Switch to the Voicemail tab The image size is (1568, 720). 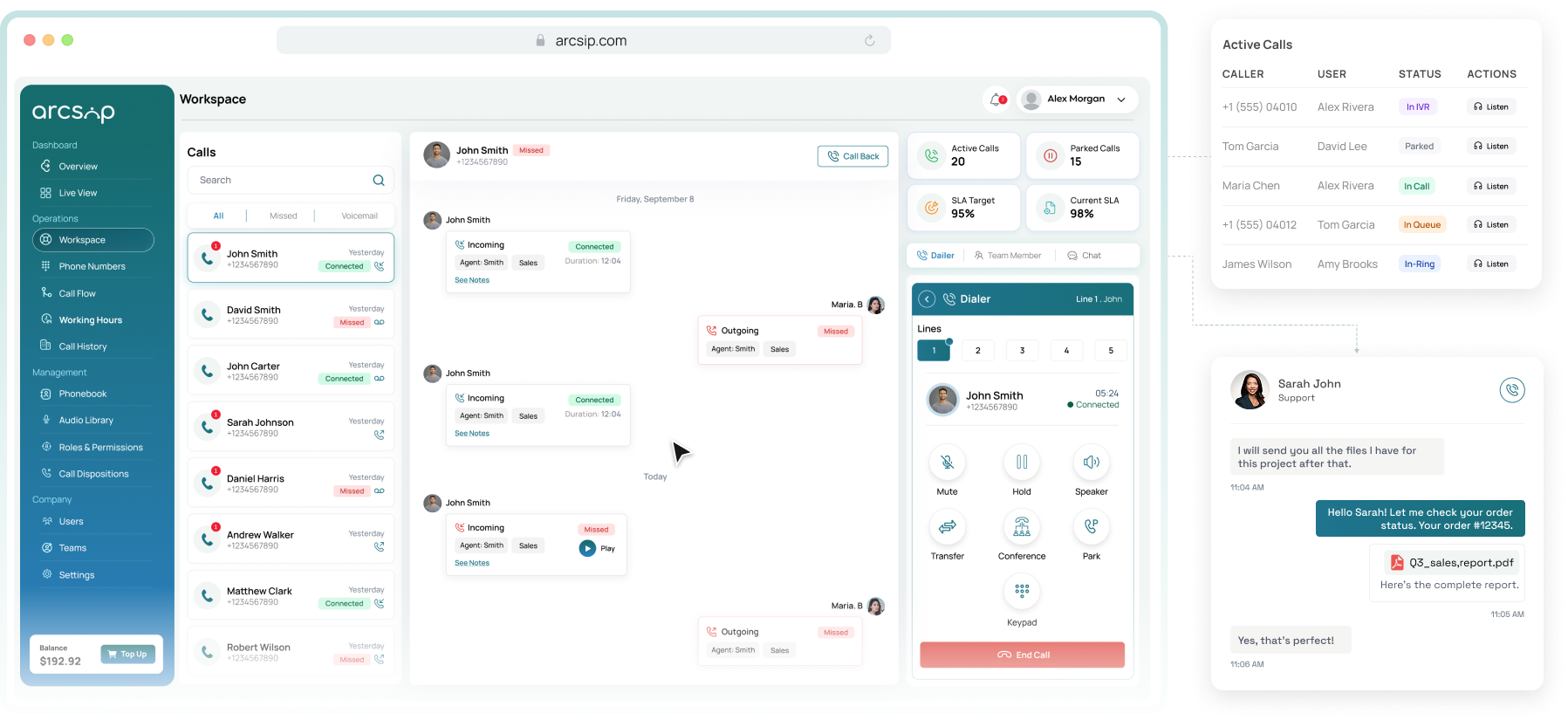click(x=359, y=216)
